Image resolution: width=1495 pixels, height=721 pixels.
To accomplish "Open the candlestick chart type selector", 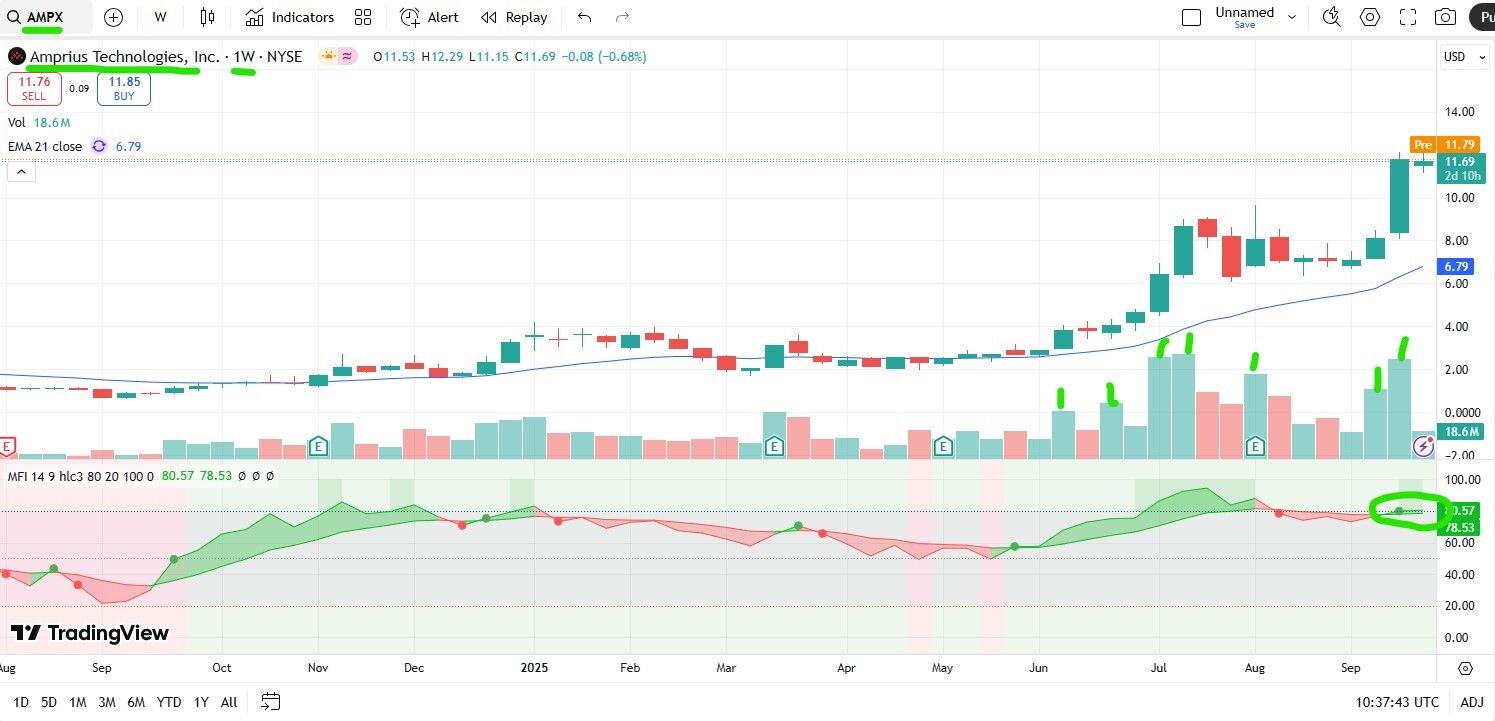I will 207,17.
